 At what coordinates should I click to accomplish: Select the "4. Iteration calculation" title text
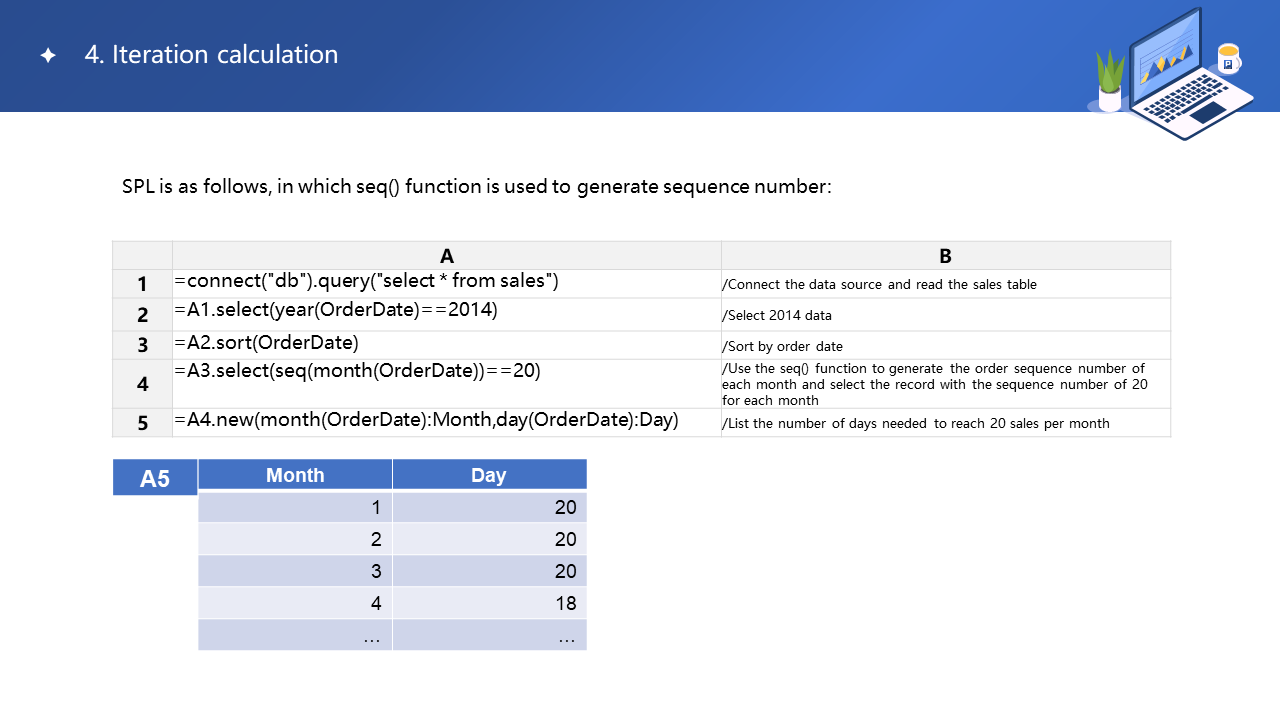point(211,55)
